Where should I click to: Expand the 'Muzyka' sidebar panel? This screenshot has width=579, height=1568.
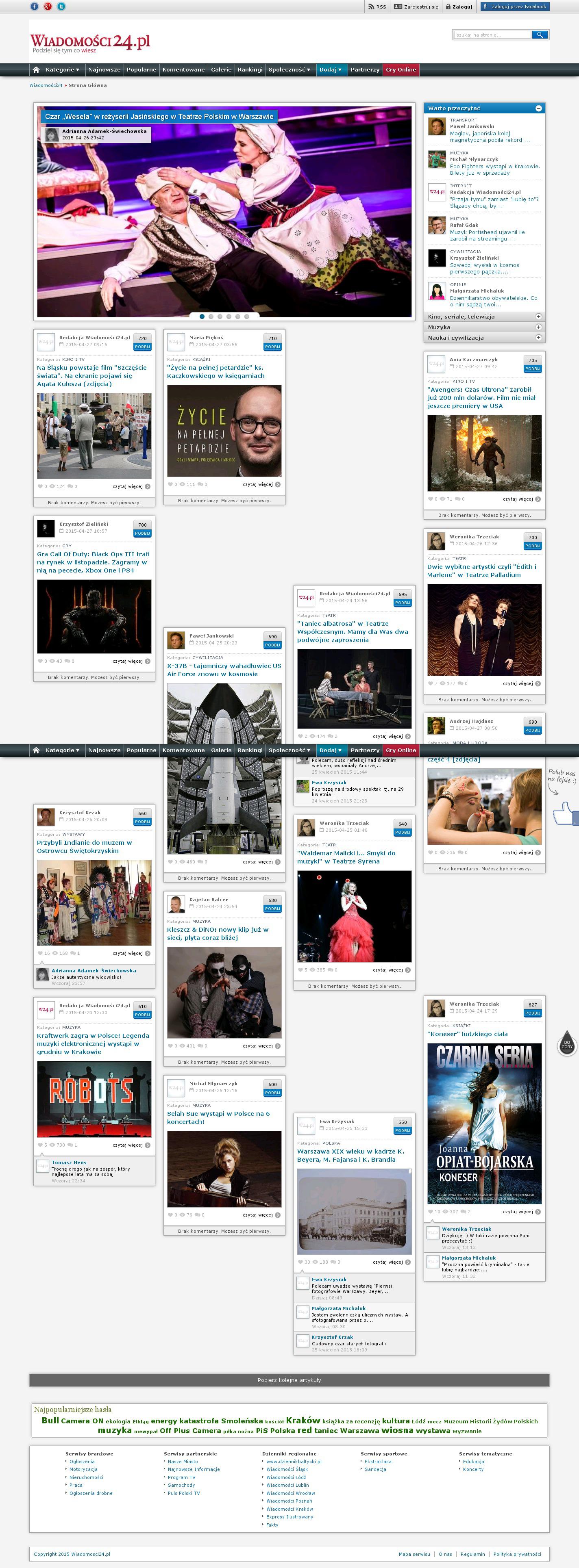pyautogui.click(x=538, y=327)
